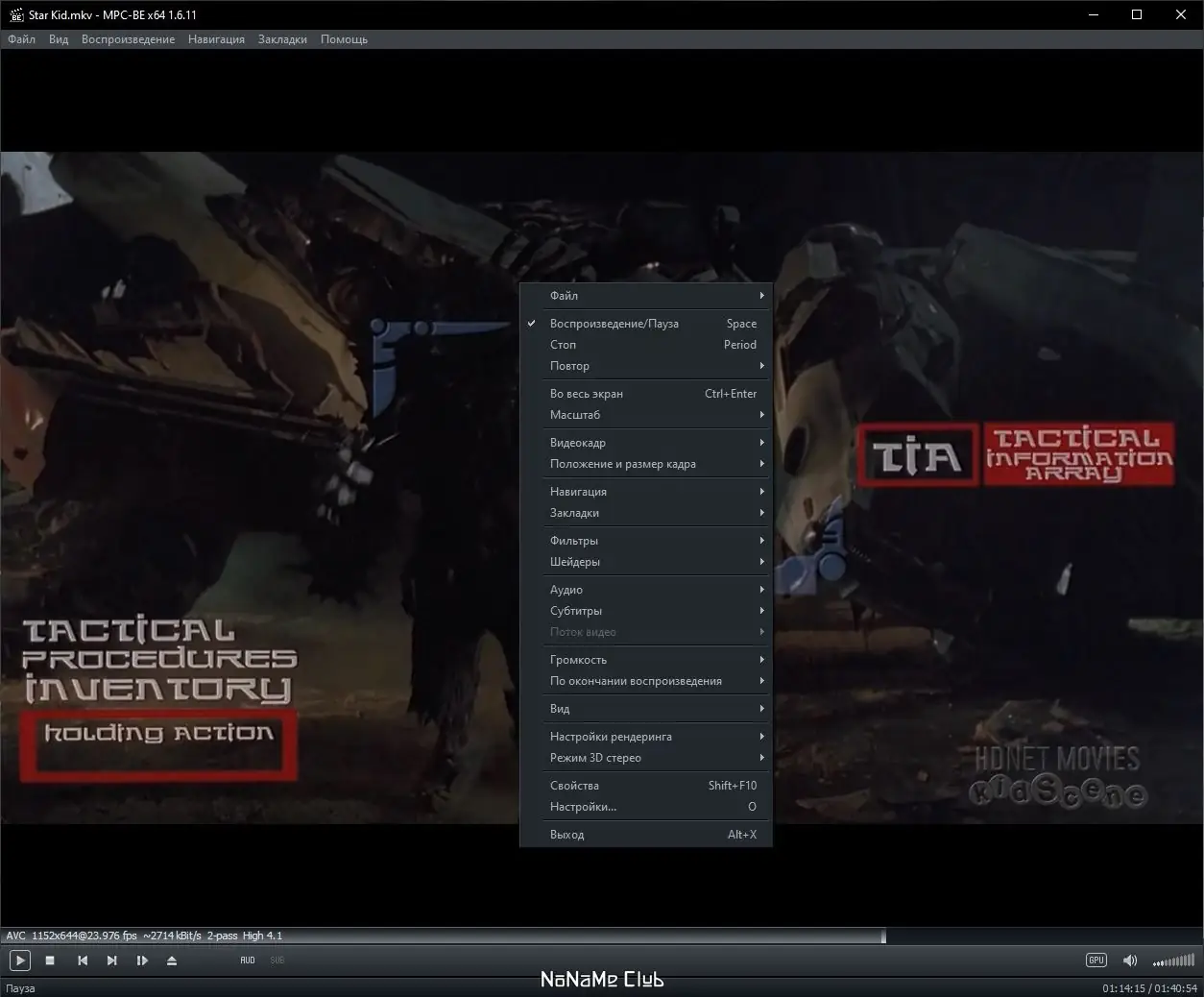Choose Стоп in the context menu
The width and height of the screenshot is (1204, 997).
tap(646, 345)
